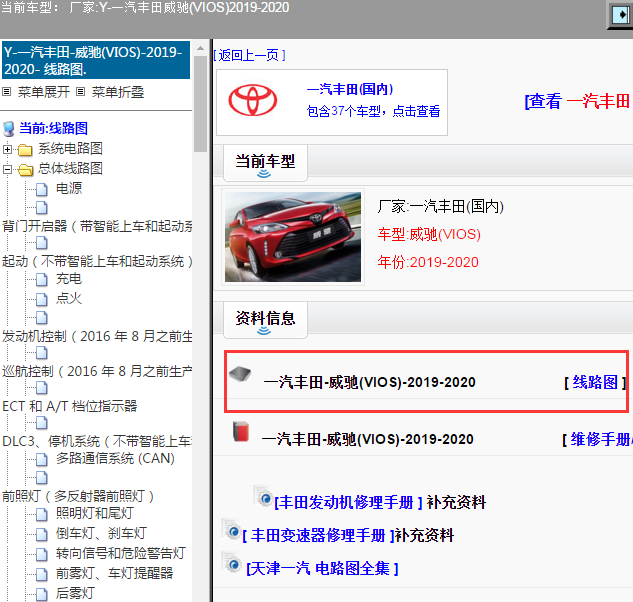This screenshot has width=633, height=602.
Task: Select the highlighted Y-一汽丰田-威驰 线路图 title
Action: coord(96,61)
